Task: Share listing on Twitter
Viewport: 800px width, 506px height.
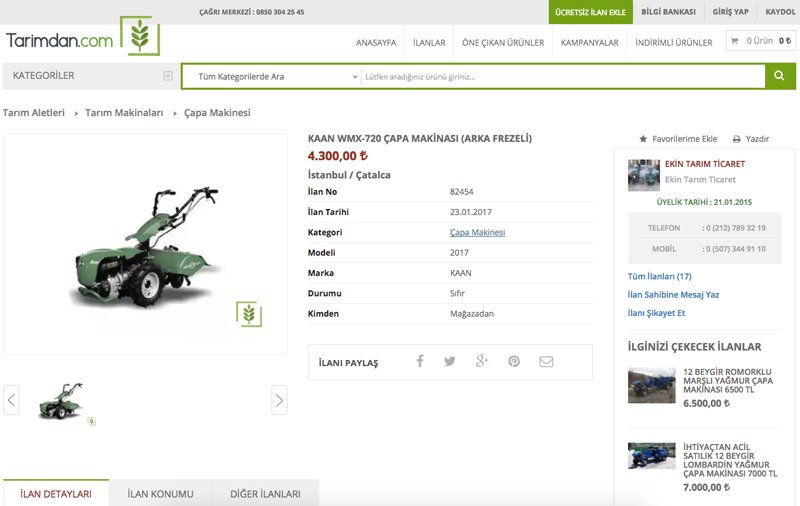Action: click(x=450, y=361)
